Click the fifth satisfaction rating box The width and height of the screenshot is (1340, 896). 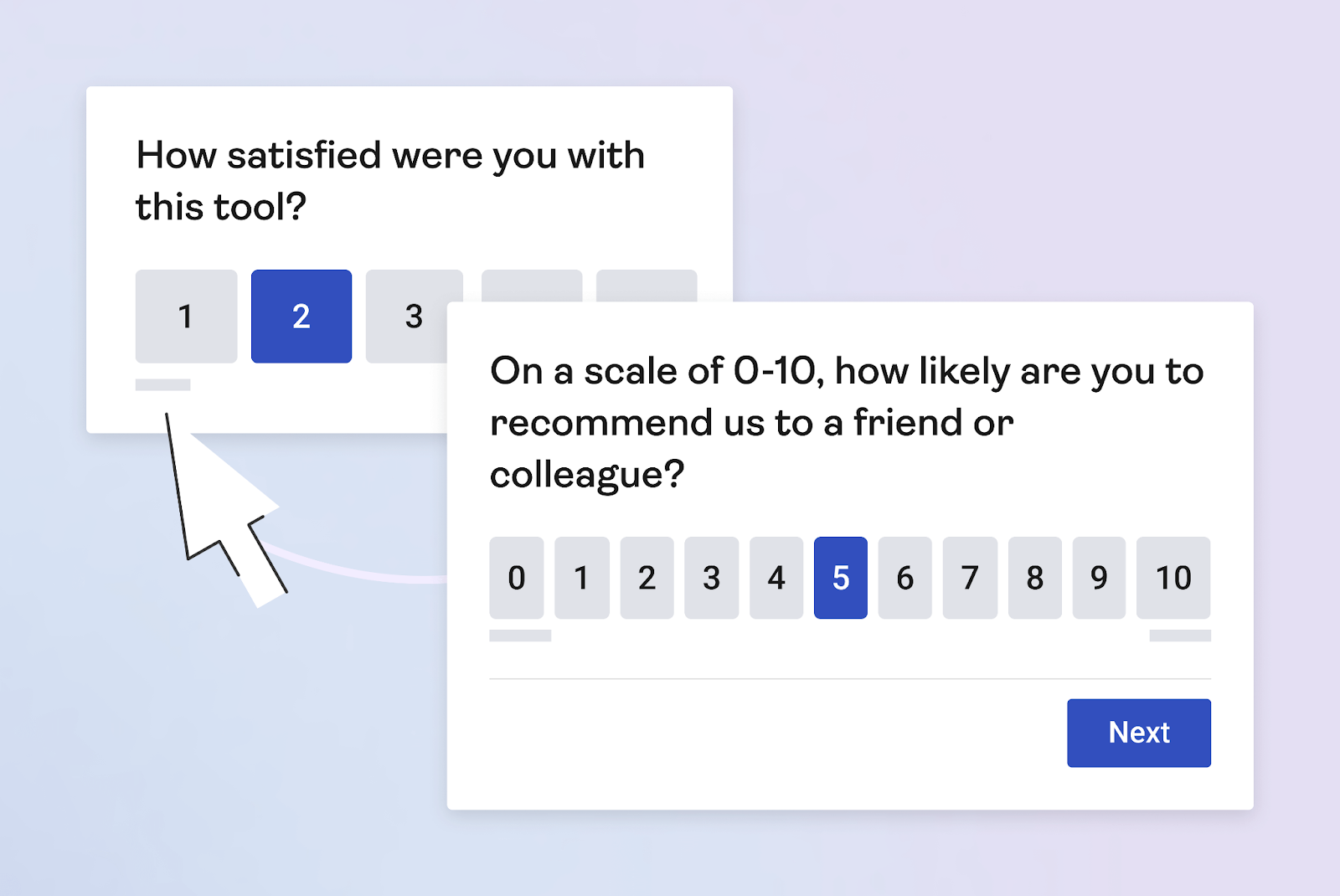tap(647, 285)
